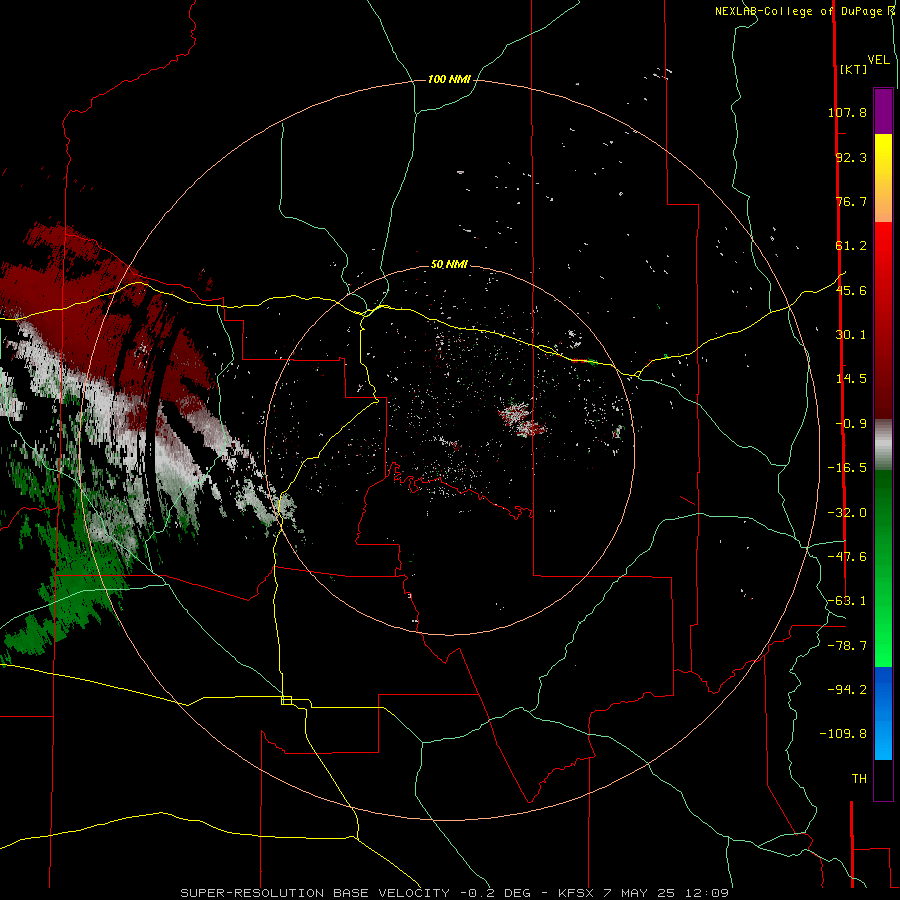Click the 50 NMI range ring label
Viewport: 900px width, 900px height.
[x=449, y=264]
